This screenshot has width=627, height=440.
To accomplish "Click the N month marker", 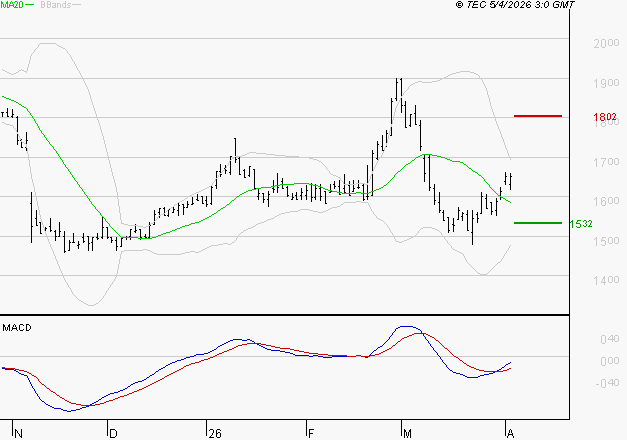I will point(18,433).
